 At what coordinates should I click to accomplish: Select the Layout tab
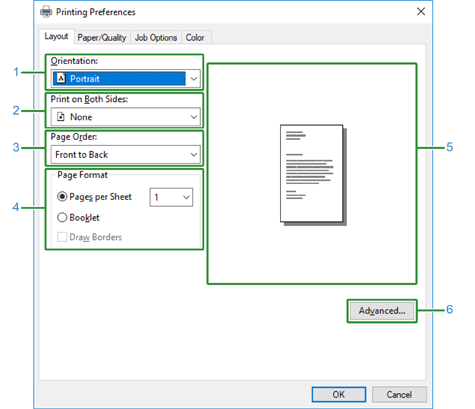click(56, 36)
